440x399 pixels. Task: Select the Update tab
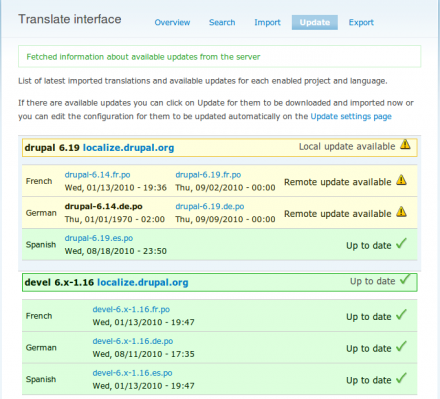[315, 22]
